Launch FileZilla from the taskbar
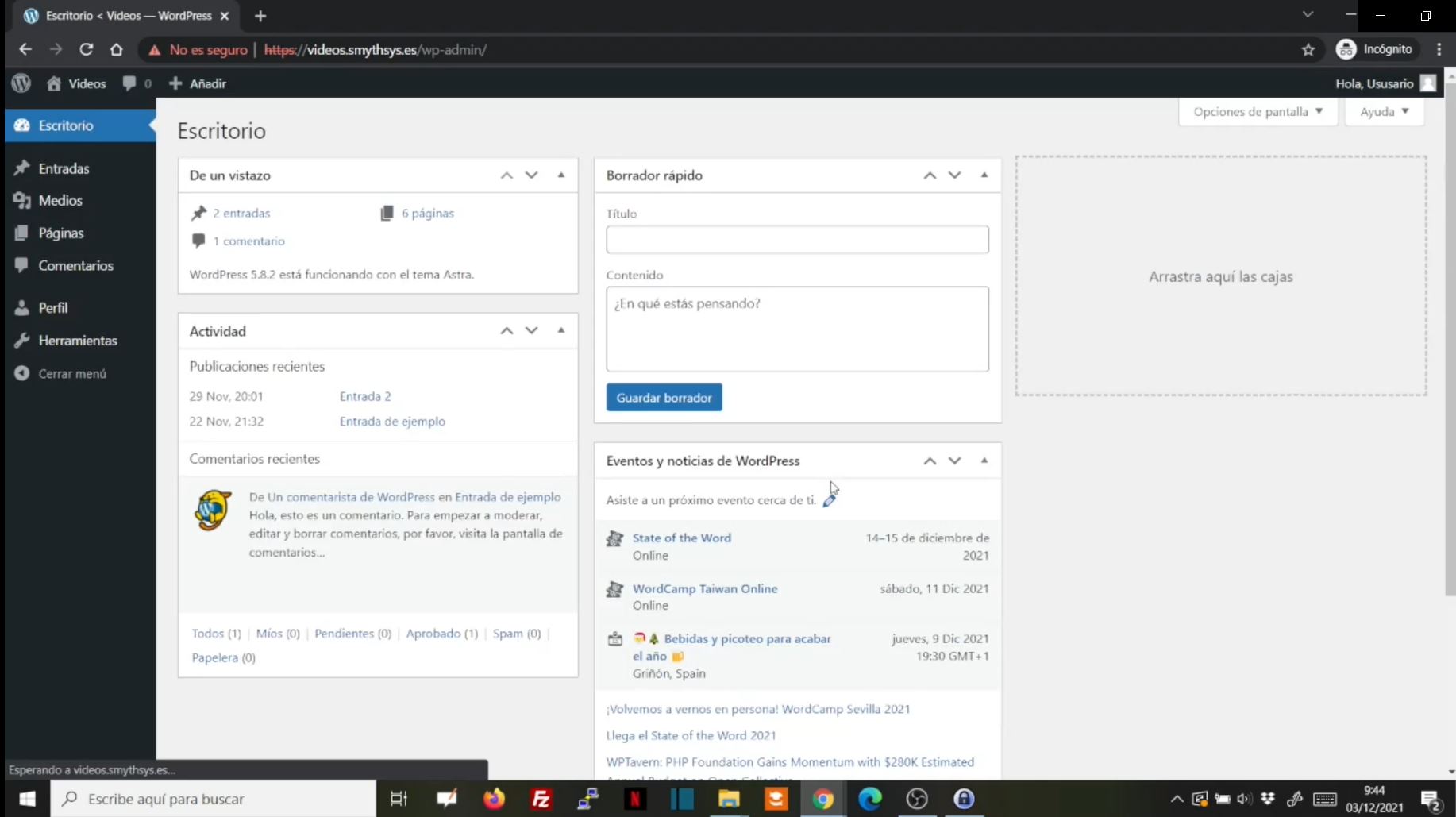The width and height of the screenshot is (1456, 817). click(x=541, y=799)
